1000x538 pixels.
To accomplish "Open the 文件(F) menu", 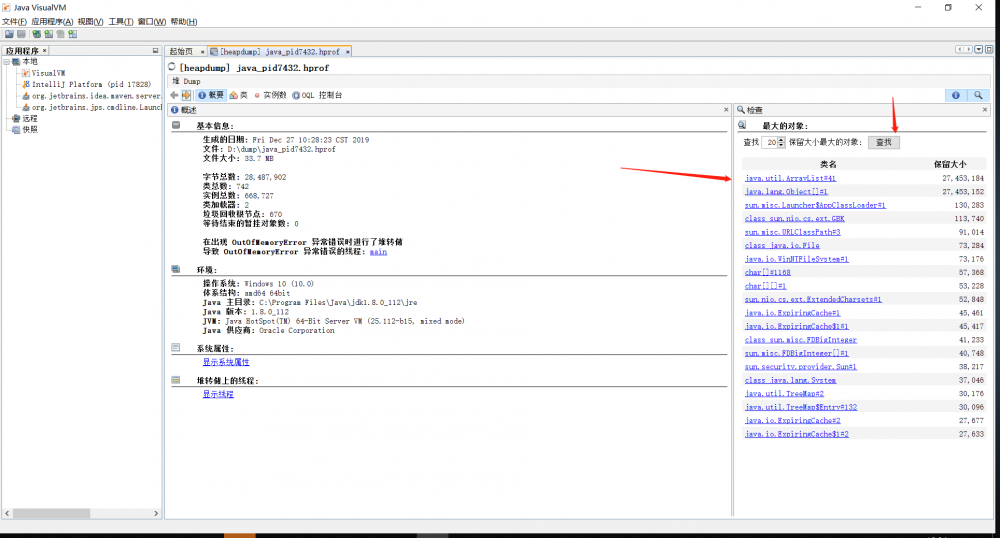I will 14,22.
